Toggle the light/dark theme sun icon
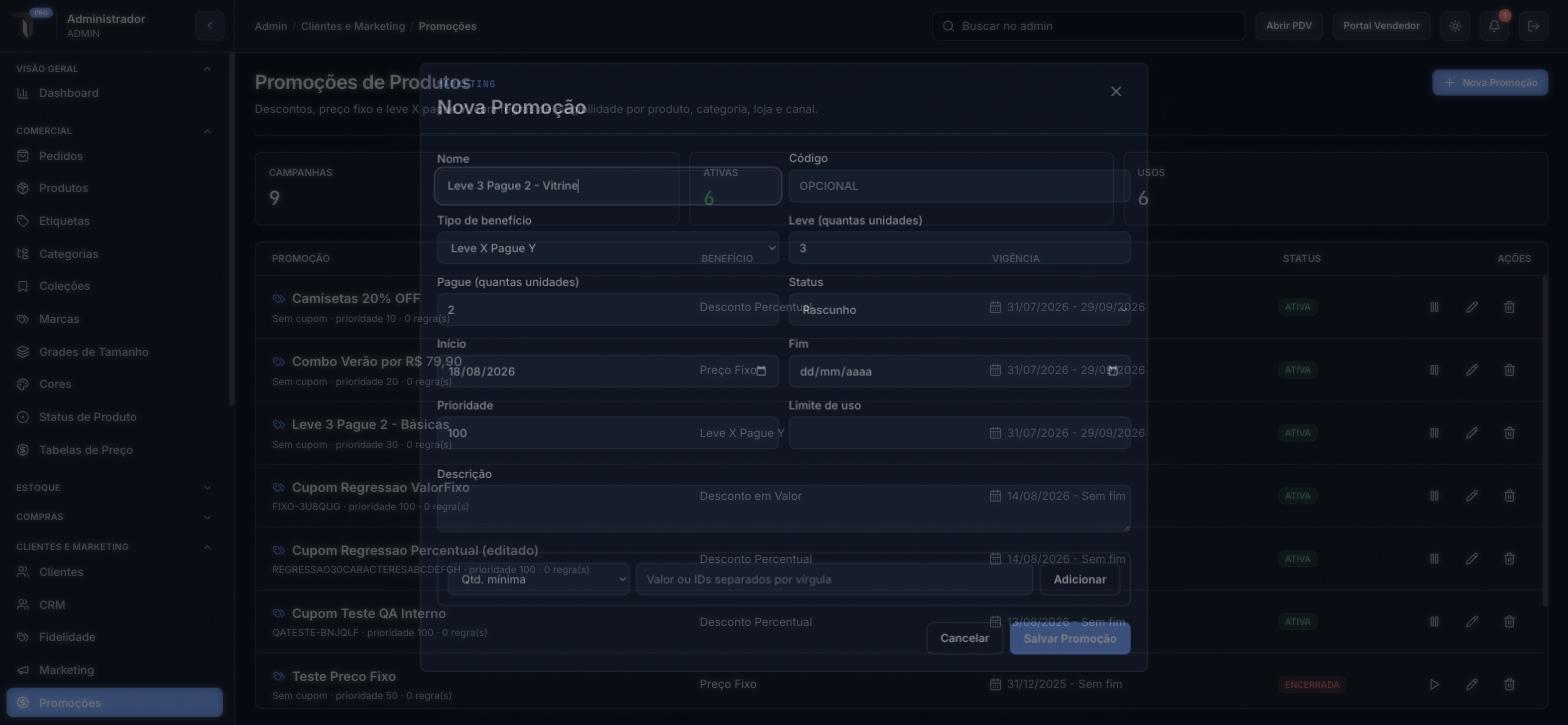Viewport: 1568px width, 725px height. click(1455, 26)
